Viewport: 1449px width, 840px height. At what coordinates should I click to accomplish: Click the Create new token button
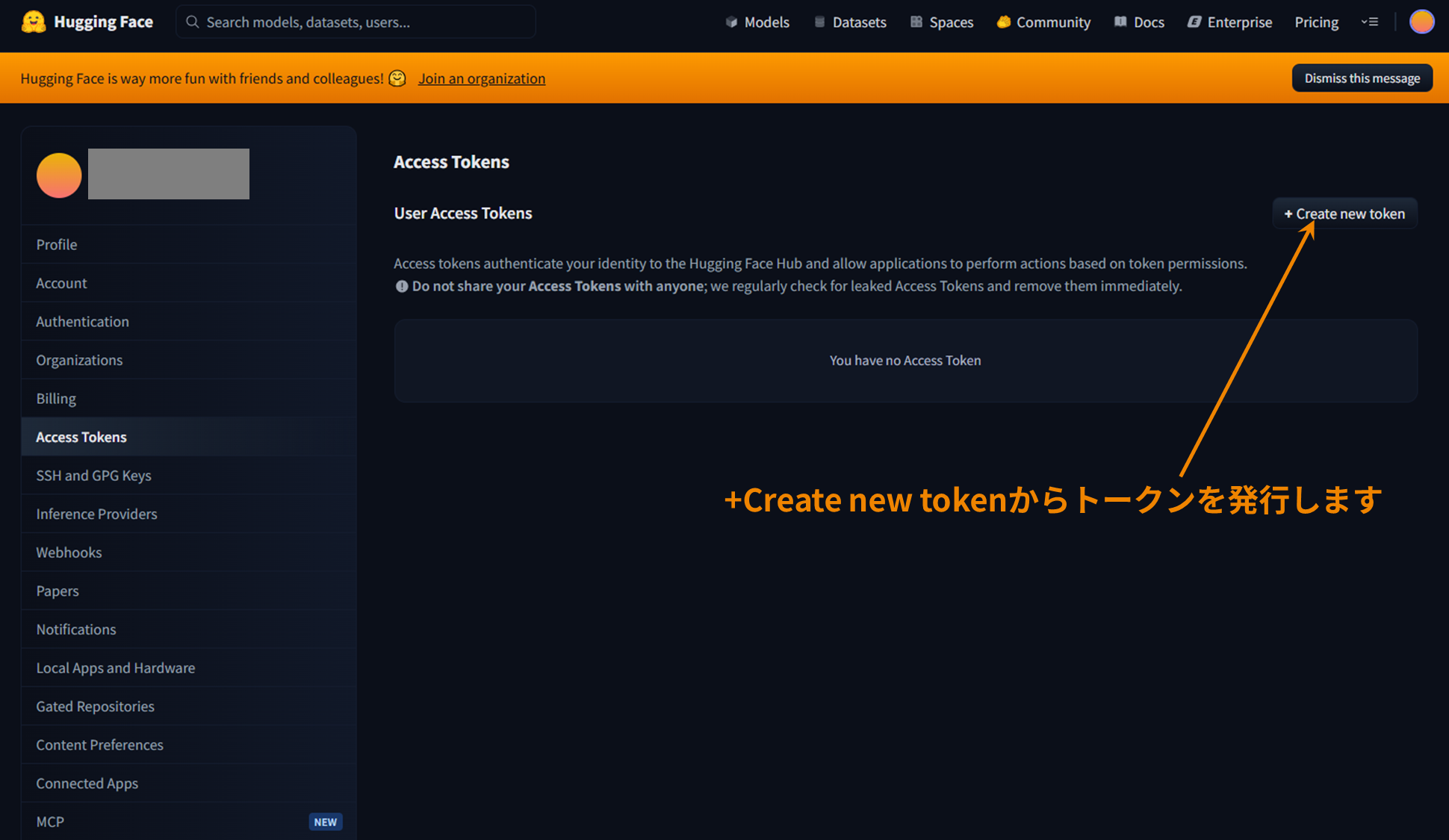click(x=1344, y=214)
